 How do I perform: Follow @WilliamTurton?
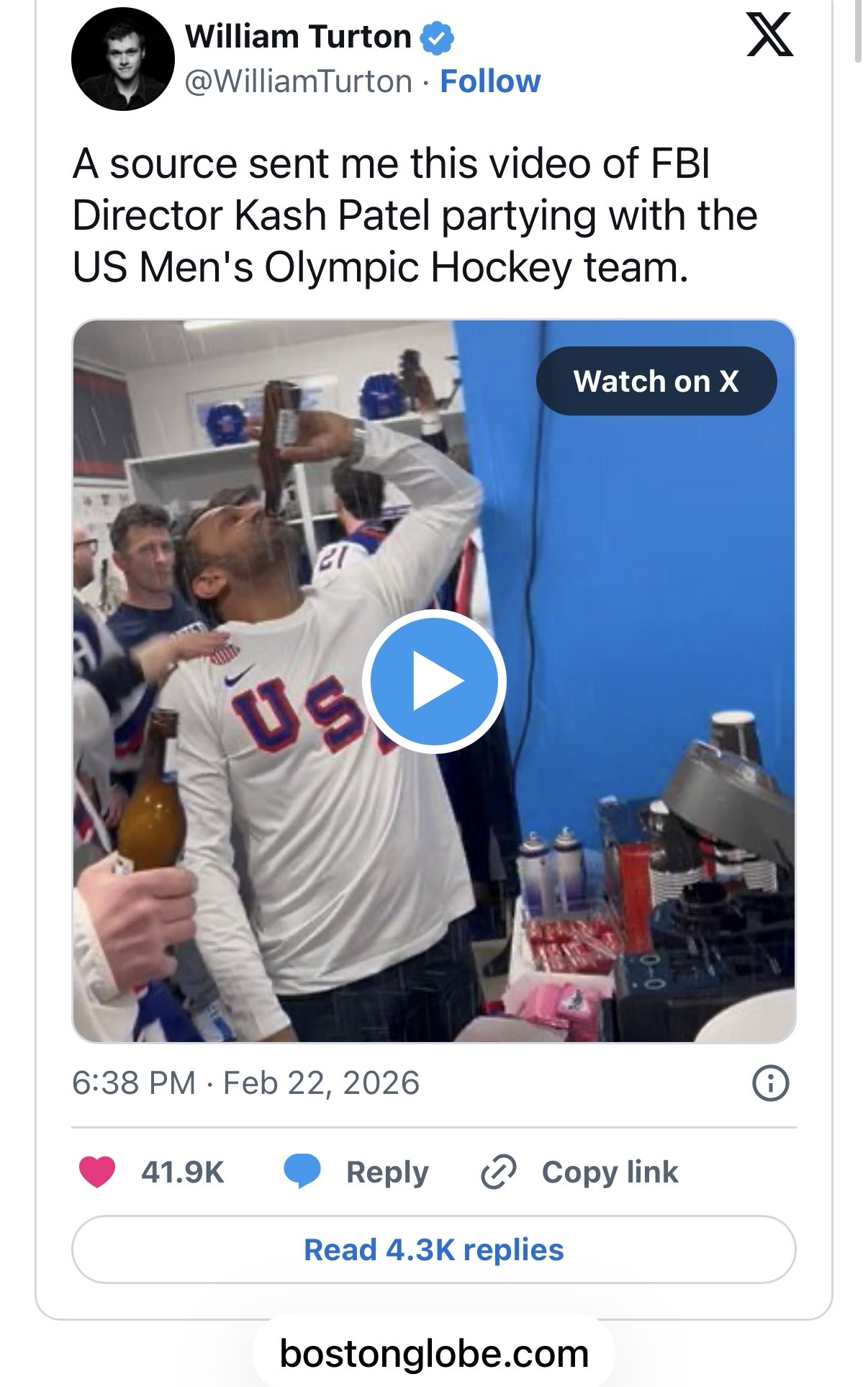click(490, 81)
